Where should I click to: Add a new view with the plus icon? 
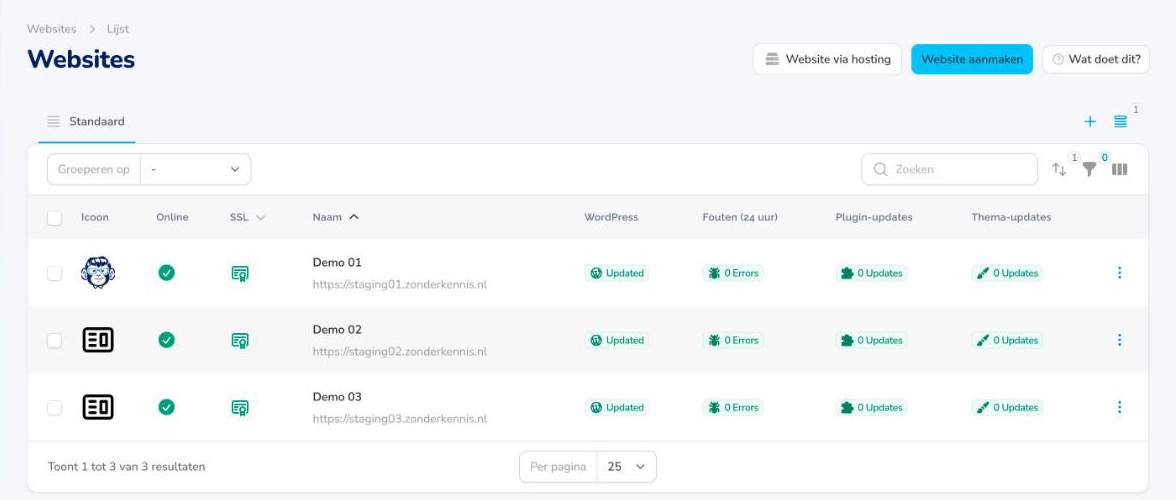coord(1090,121)
